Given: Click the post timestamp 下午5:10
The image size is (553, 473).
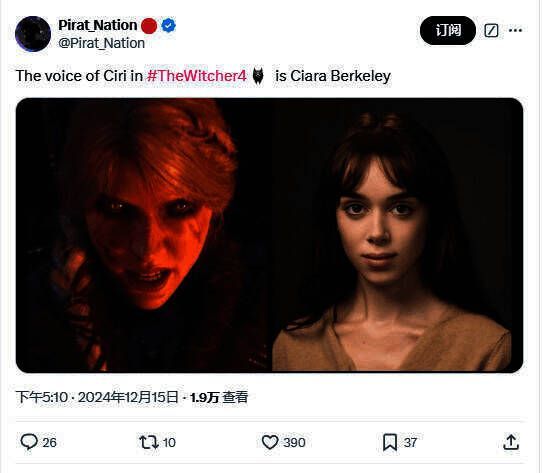Looking at the screenshot, I should 42,398.
